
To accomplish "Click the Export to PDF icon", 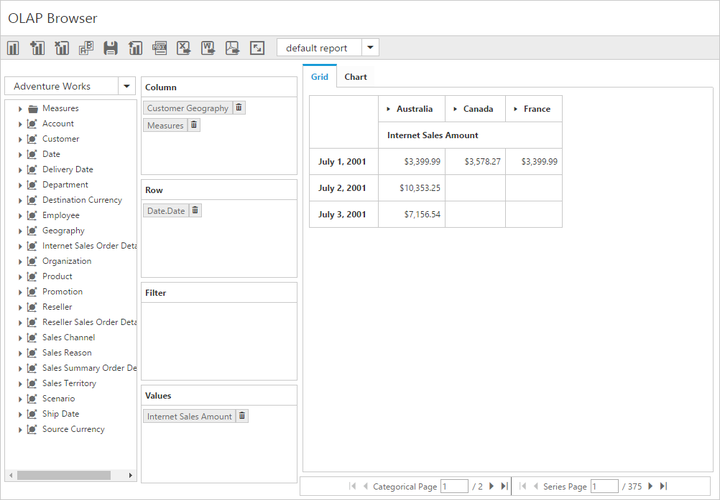I will [x=232, y=48].
